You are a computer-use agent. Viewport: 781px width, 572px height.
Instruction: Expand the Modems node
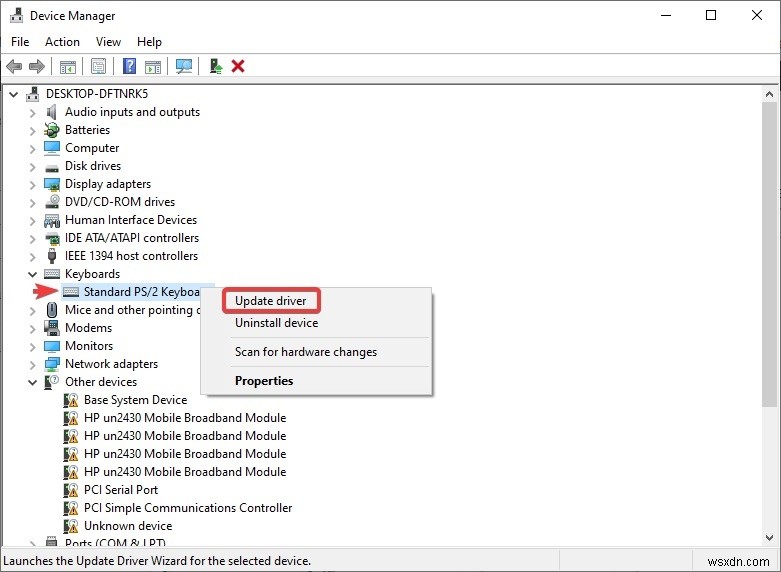click(32, 329)
